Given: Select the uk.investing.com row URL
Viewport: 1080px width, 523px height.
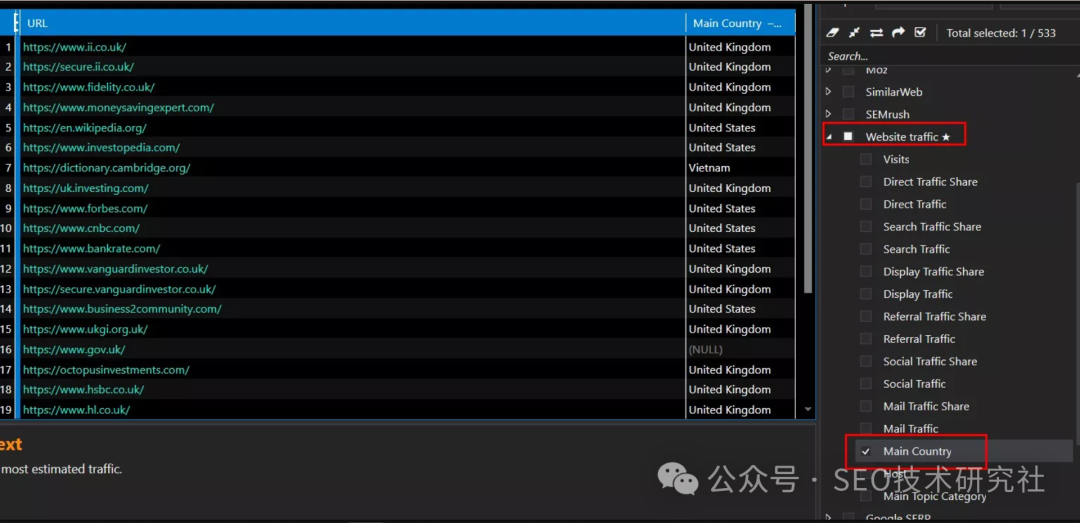Looking at the screenshot, I should pos(85,188).
